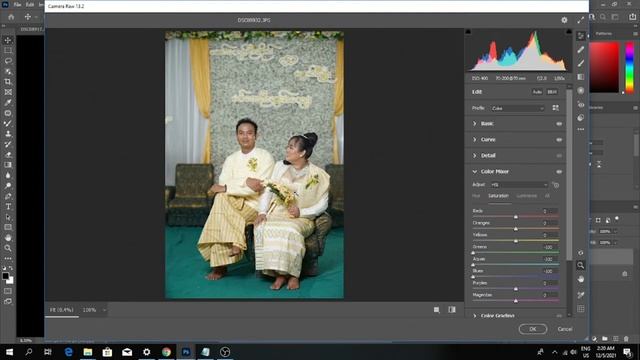Select the Crop tool in Photoshop toolbar
The image size is (640, 360).
[8, 82]
